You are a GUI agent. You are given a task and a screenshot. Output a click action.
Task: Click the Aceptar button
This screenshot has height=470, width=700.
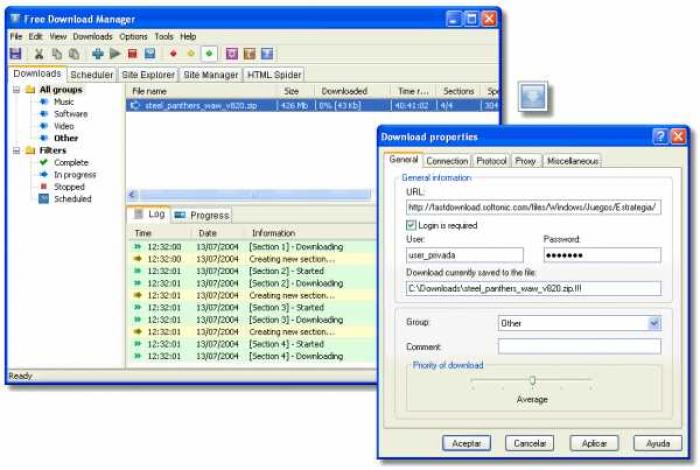(467, 443)
